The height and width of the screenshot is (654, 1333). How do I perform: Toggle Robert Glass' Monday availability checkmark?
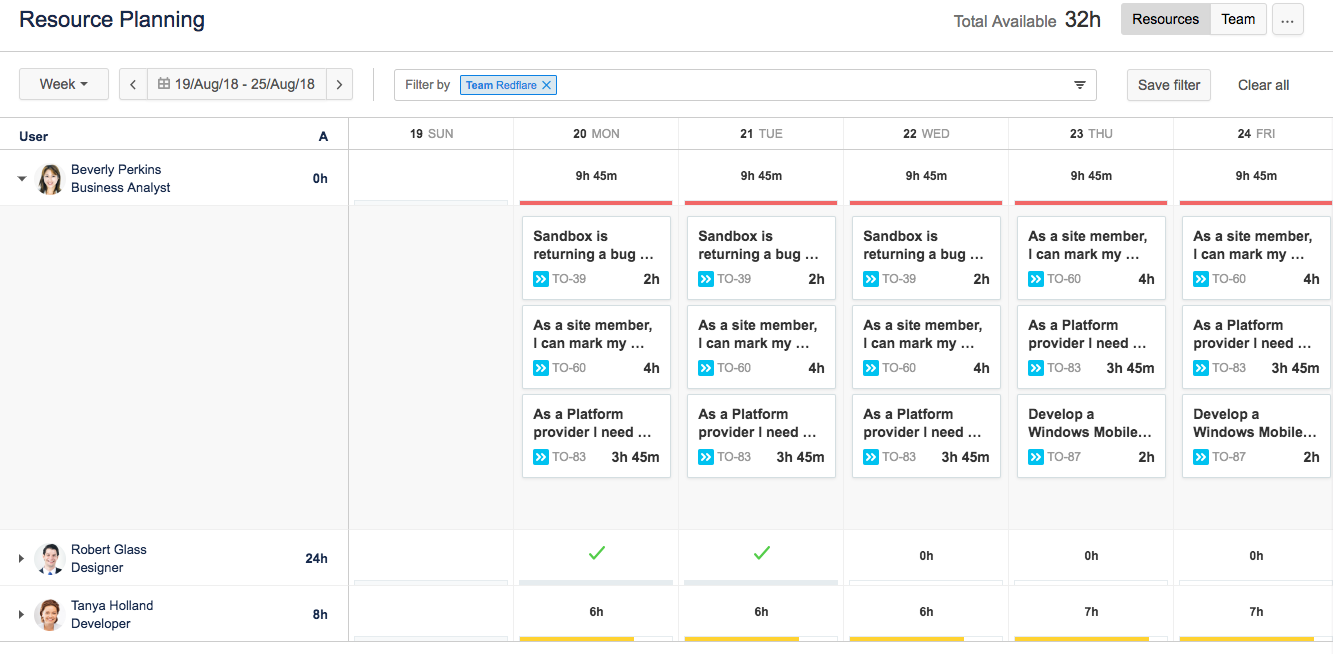point(596,551)
